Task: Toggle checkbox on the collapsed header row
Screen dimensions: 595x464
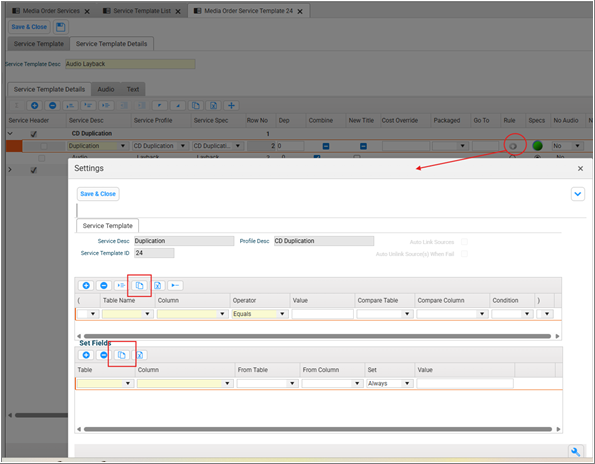Action: pos(33,170)
